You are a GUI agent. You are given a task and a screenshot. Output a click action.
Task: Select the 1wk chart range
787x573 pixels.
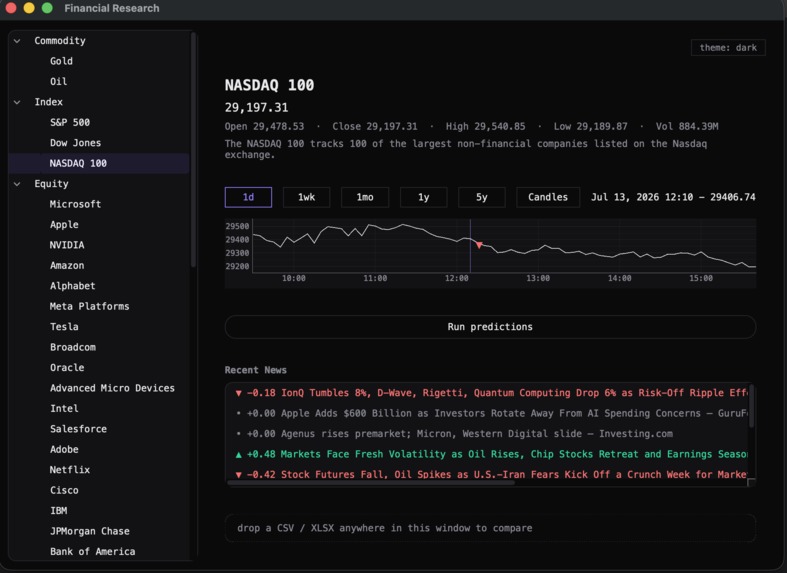[307, 197]
